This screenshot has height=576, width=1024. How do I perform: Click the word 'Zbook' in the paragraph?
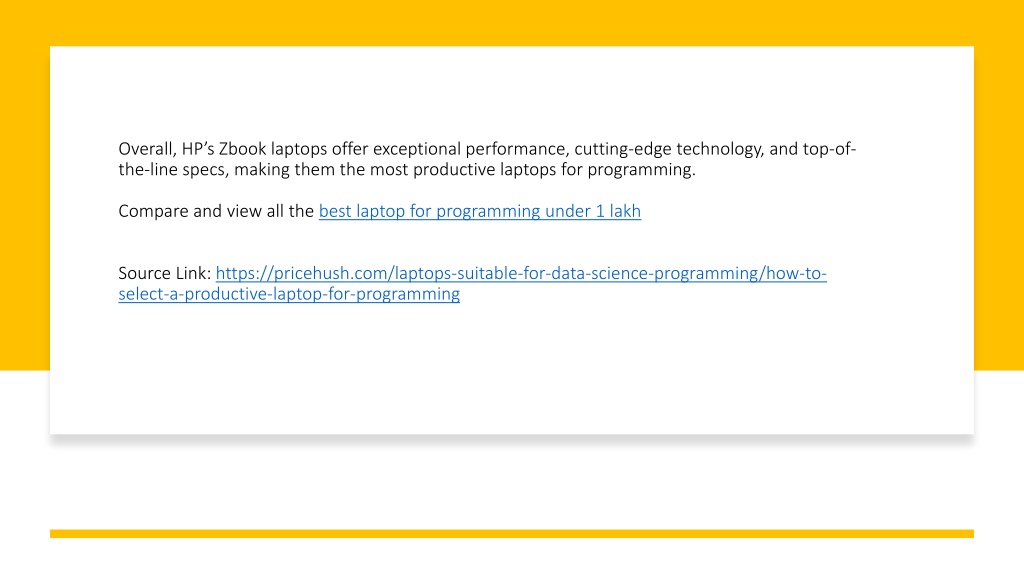click(x=242, y=150)
